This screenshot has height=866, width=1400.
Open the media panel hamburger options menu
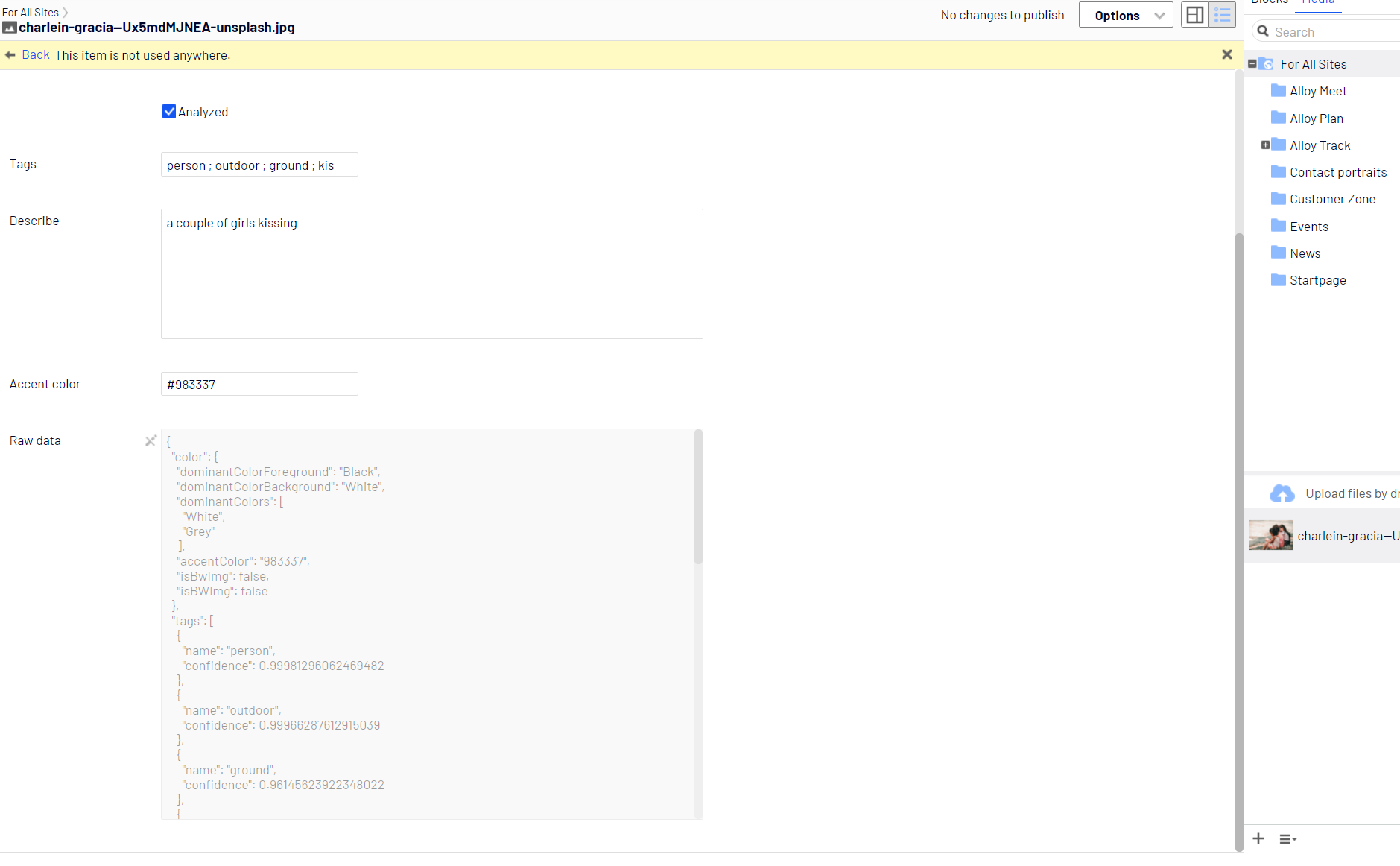point(1287,839)
